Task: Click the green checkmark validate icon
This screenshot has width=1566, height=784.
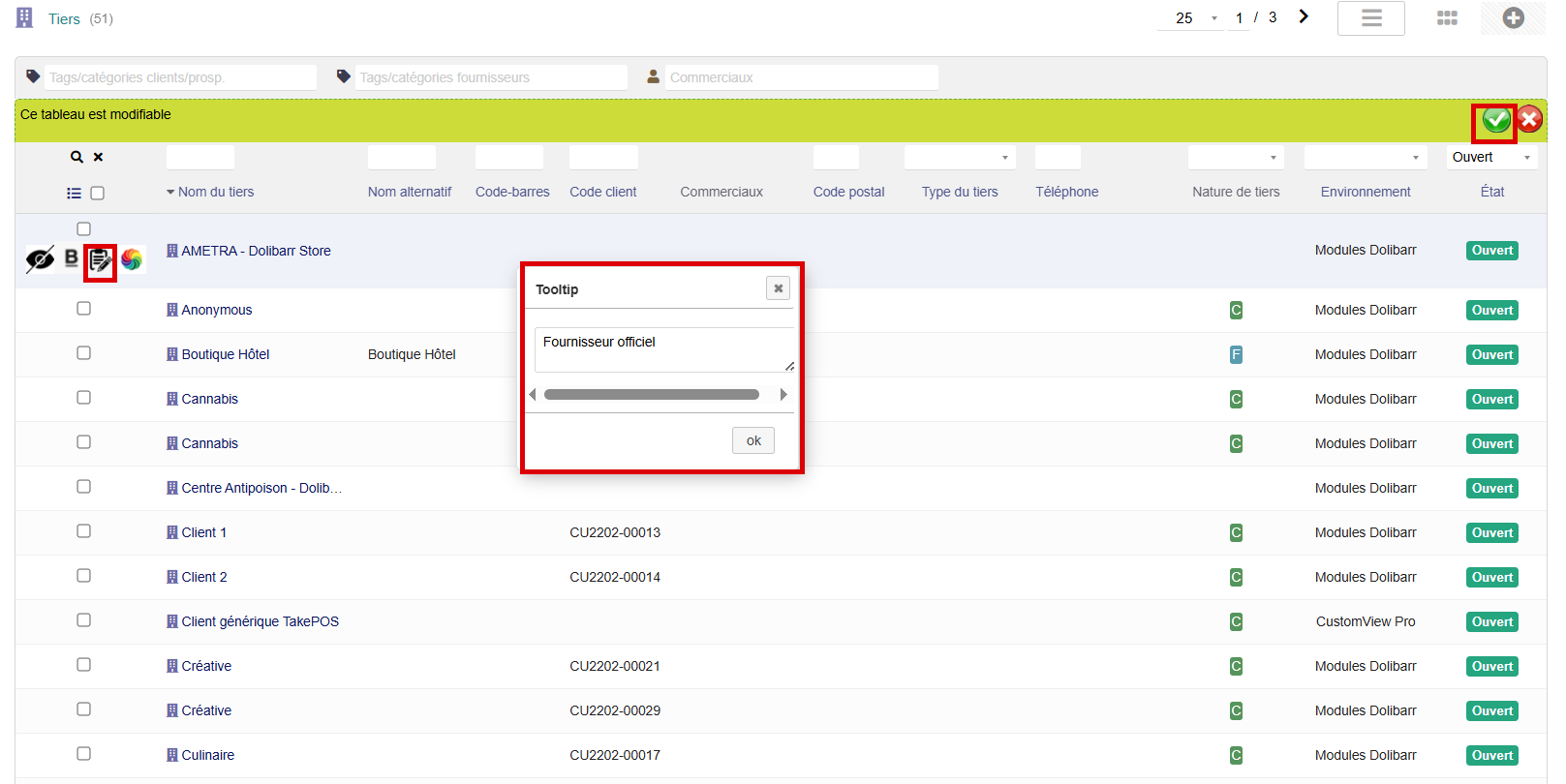Action: click(1495, 120)
